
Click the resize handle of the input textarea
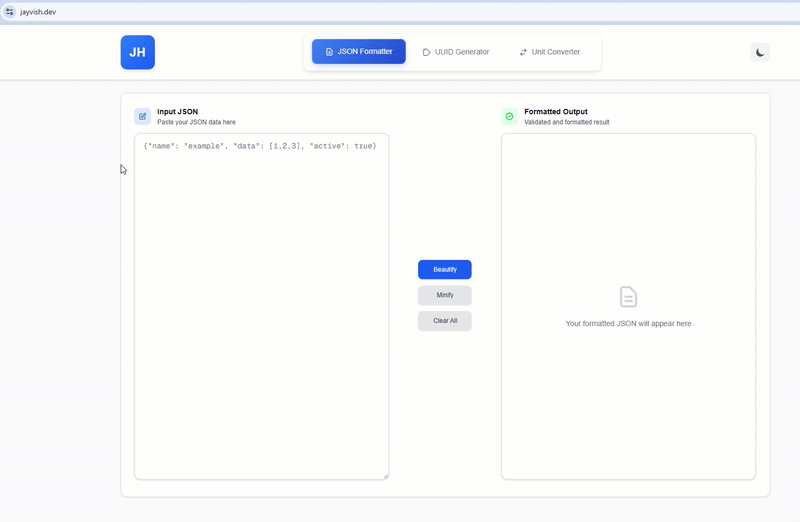coord(384,475)
